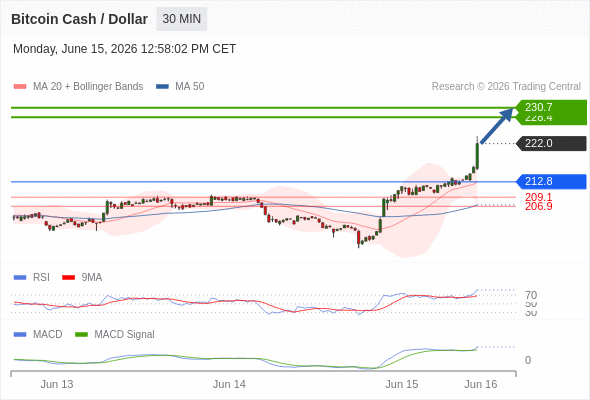
Task: Click the 209.1 red support level
Action: [x=538, y=197]
